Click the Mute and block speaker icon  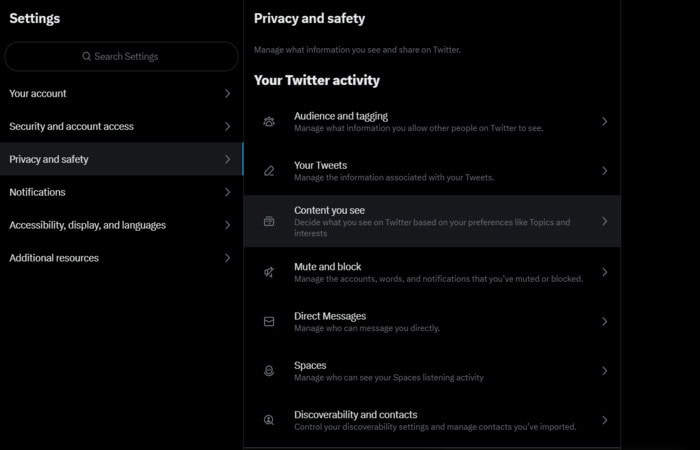pos(269,272)
